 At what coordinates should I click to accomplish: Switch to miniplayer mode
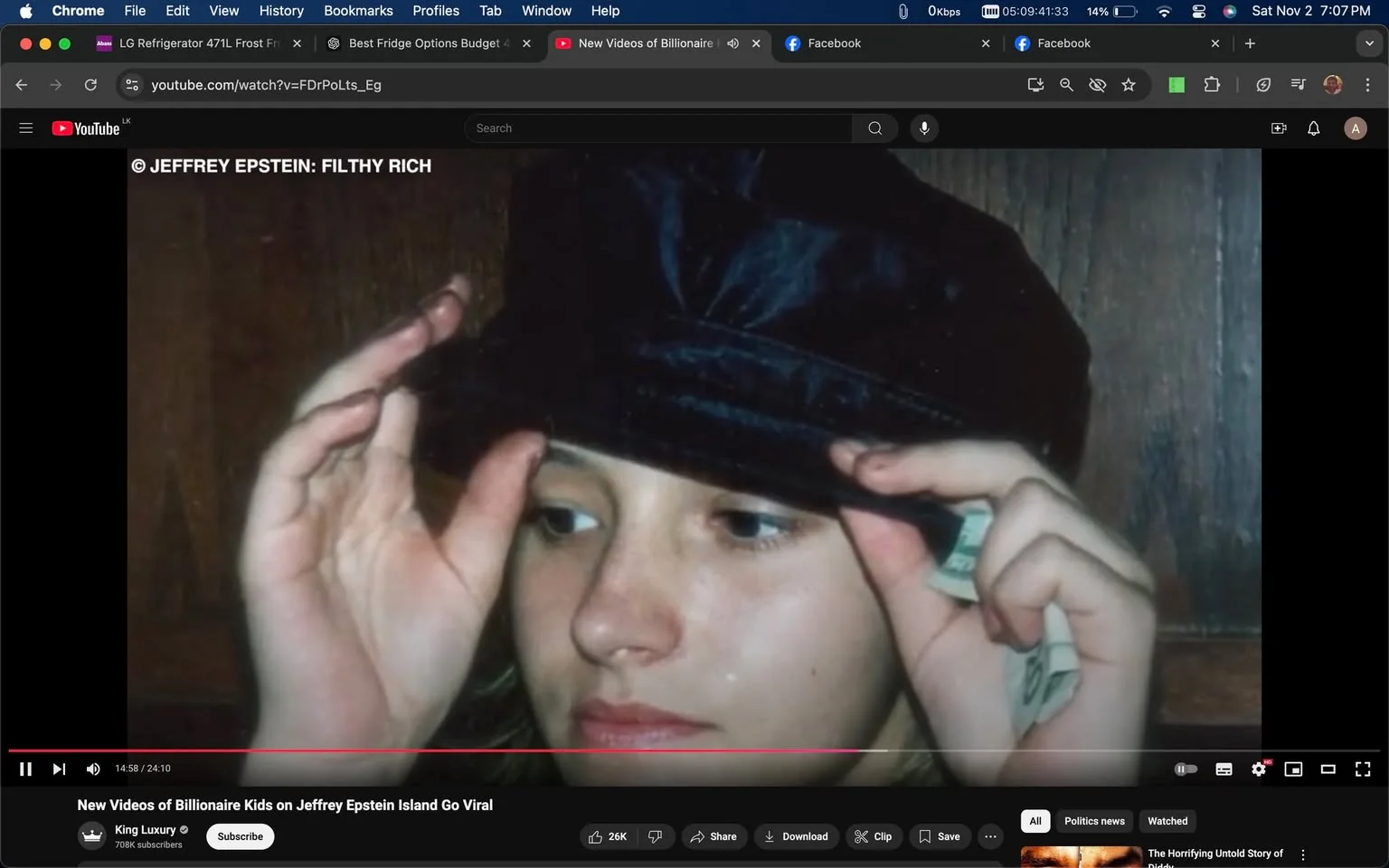pos(1293,769)
